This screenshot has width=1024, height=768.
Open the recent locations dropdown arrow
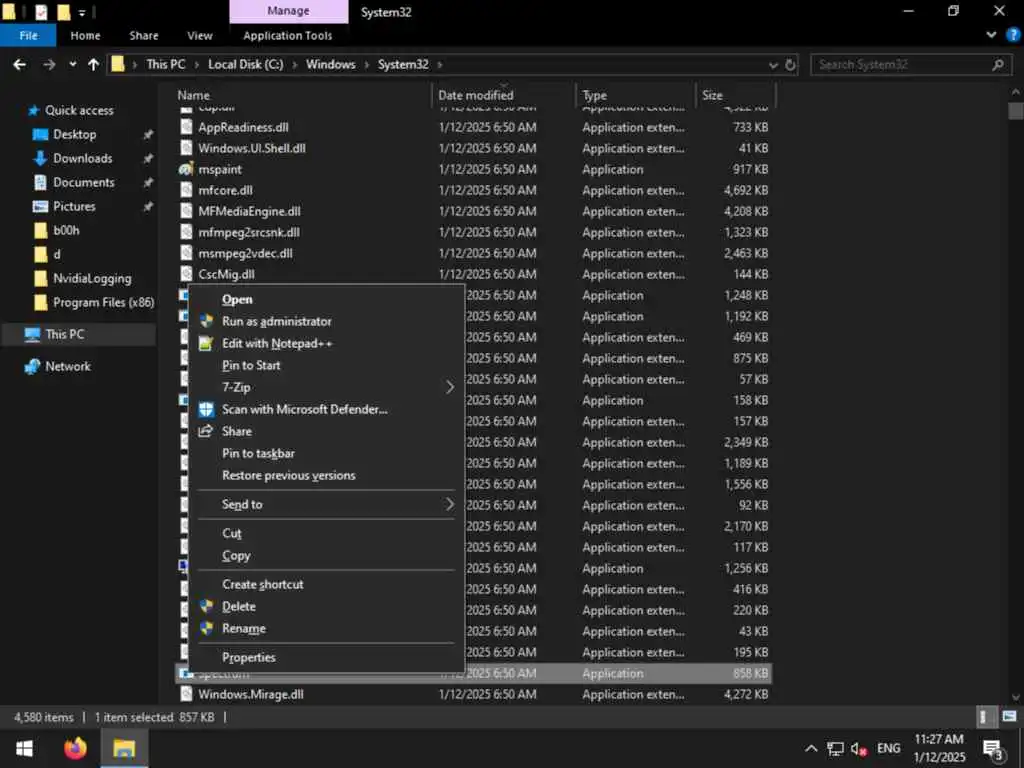pos(72,64)
